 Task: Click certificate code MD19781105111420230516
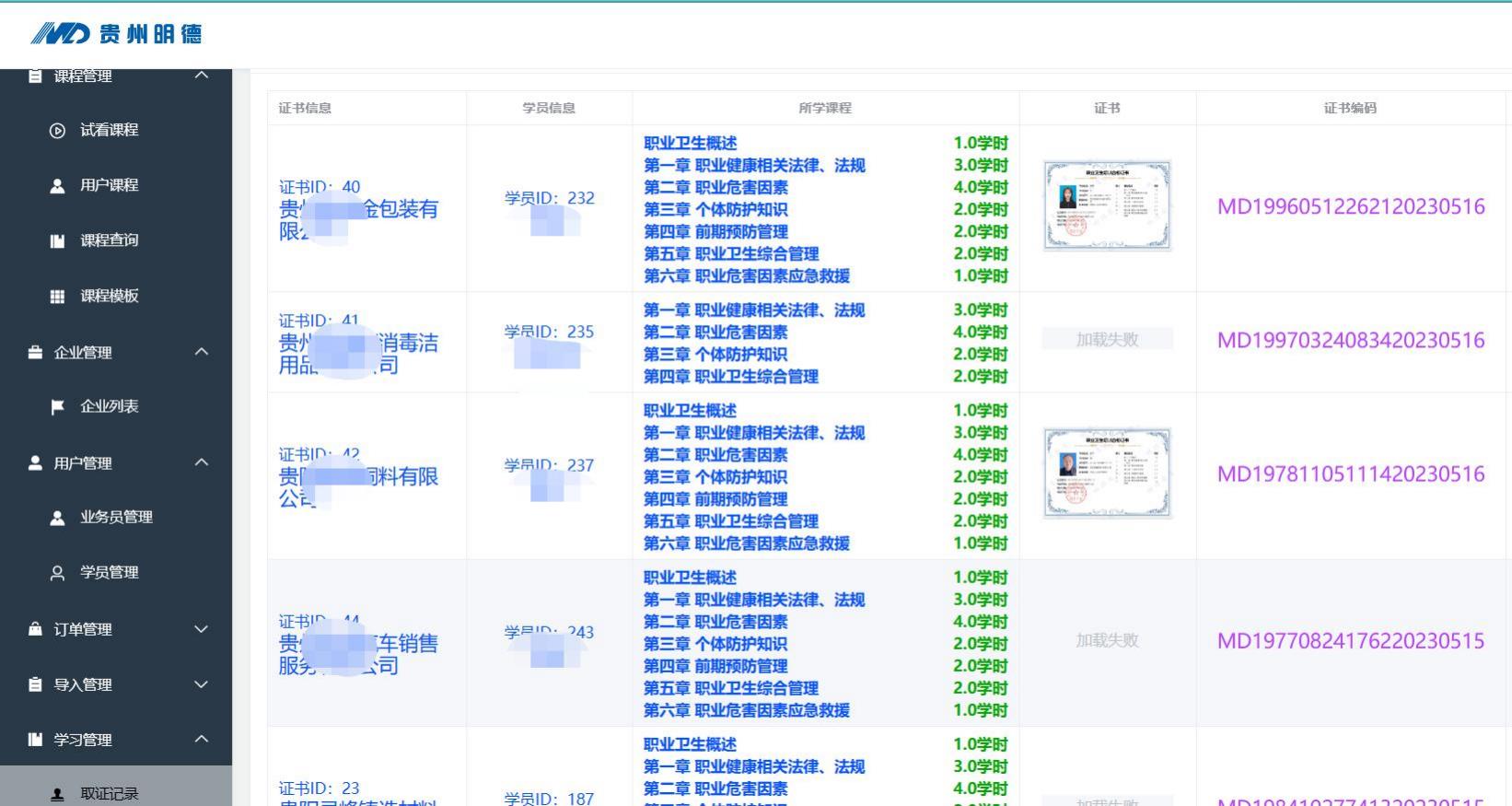pyautogui.click(x=1351, y=473)
